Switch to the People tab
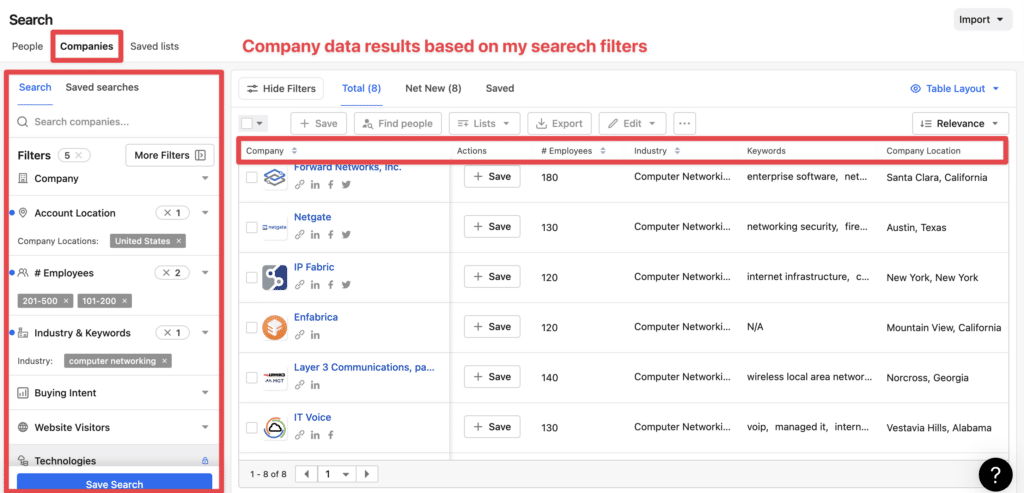 click(x=27, y=46)
